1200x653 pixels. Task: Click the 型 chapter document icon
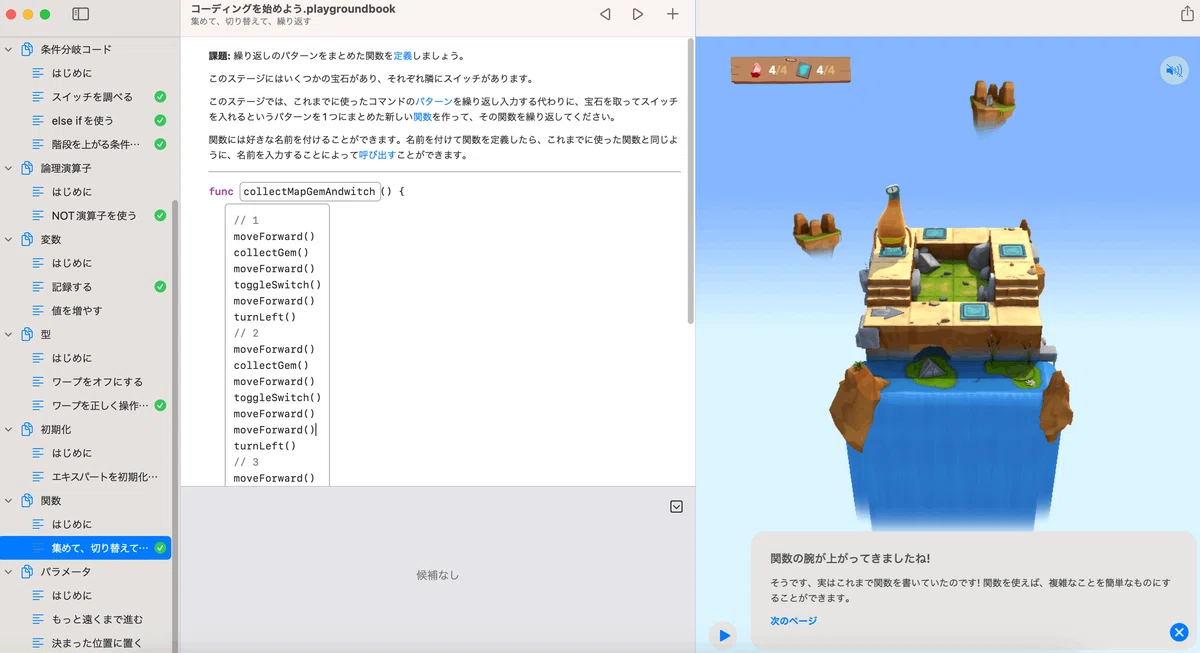tap(27, 334)
